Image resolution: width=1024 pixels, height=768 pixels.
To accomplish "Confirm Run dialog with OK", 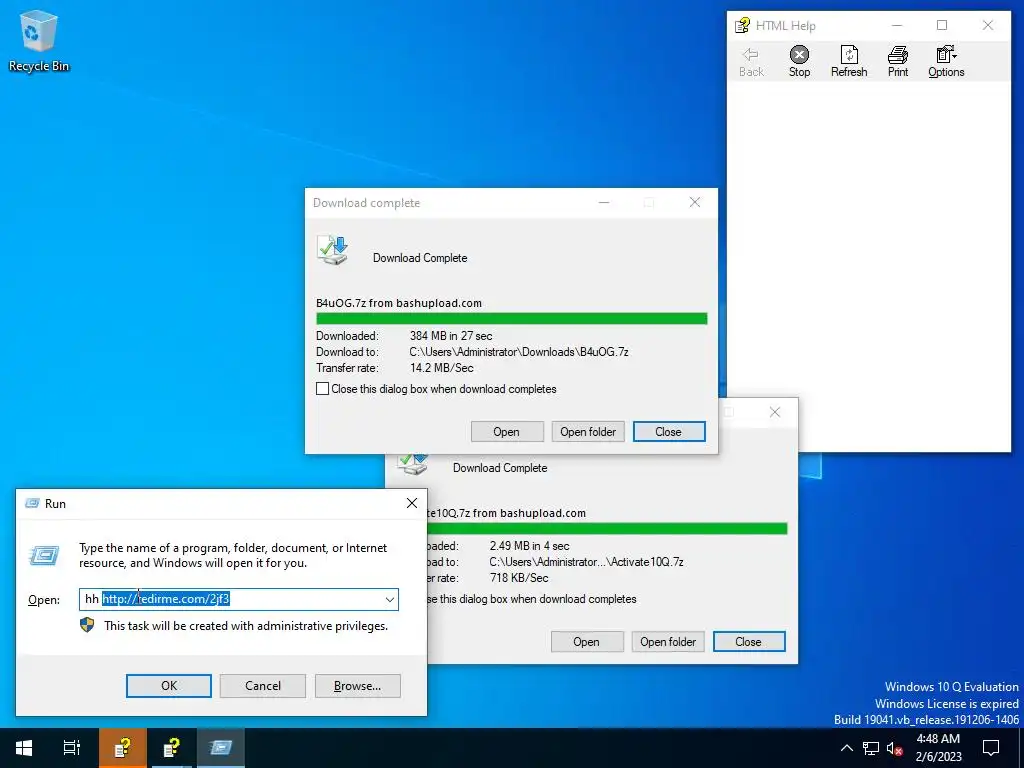I will 168,686.
